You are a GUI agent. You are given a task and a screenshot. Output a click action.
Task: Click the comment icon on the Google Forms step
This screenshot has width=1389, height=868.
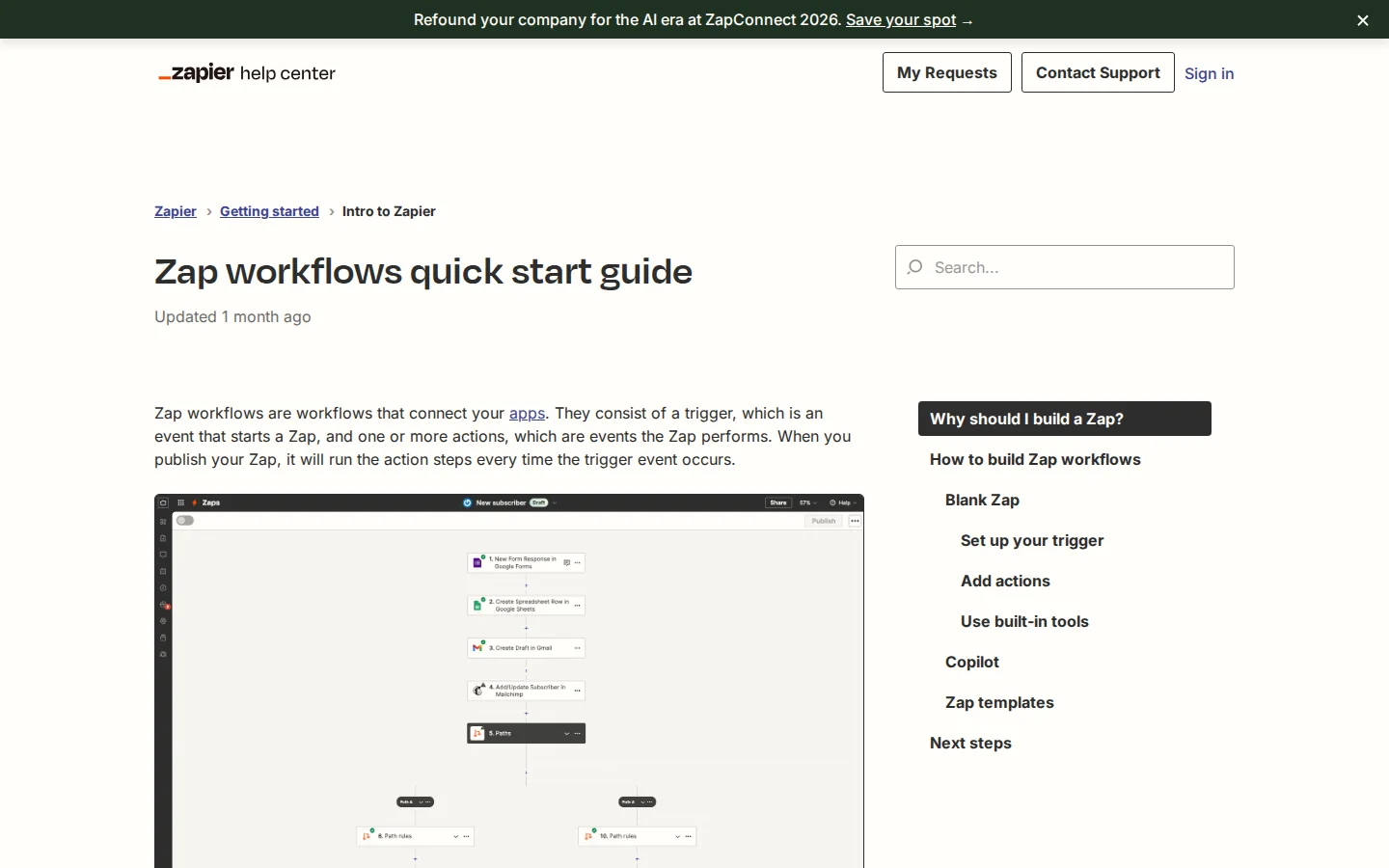pos(566,562)
